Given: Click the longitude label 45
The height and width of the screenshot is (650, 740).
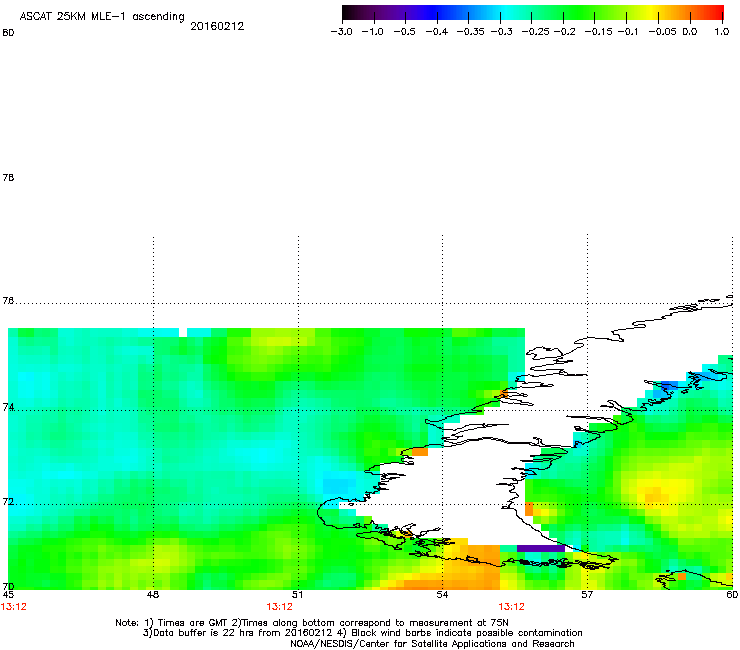Looking at the screenshot, I should 8,595.
